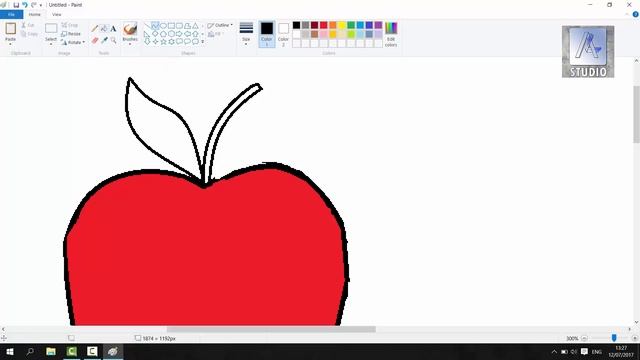Pick the Four-point star shape
This screenshot has height=360, width=640.
pyautogui.click(x=155, y=42)
